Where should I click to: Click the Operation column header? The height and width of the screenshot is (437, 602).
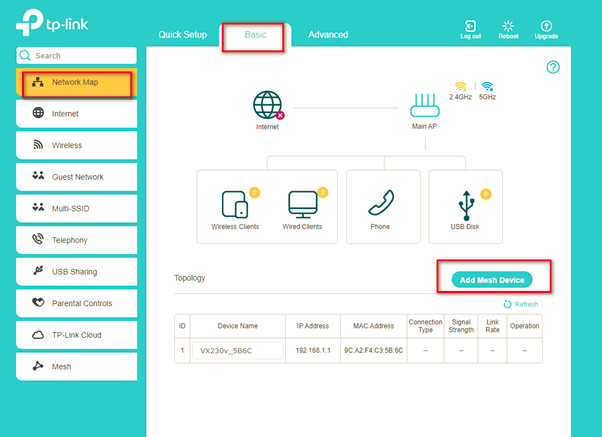pos(524,326)
